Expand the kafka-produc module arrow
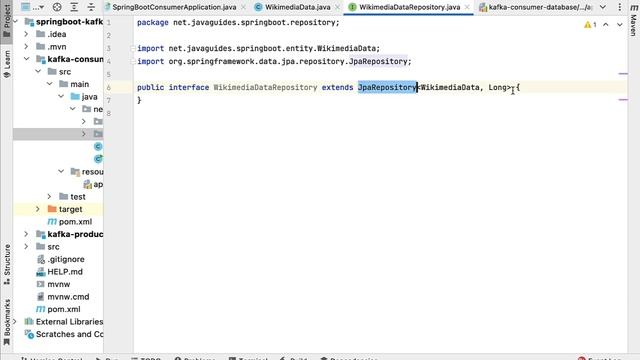 pyautogui.click(x=27, y=234)
